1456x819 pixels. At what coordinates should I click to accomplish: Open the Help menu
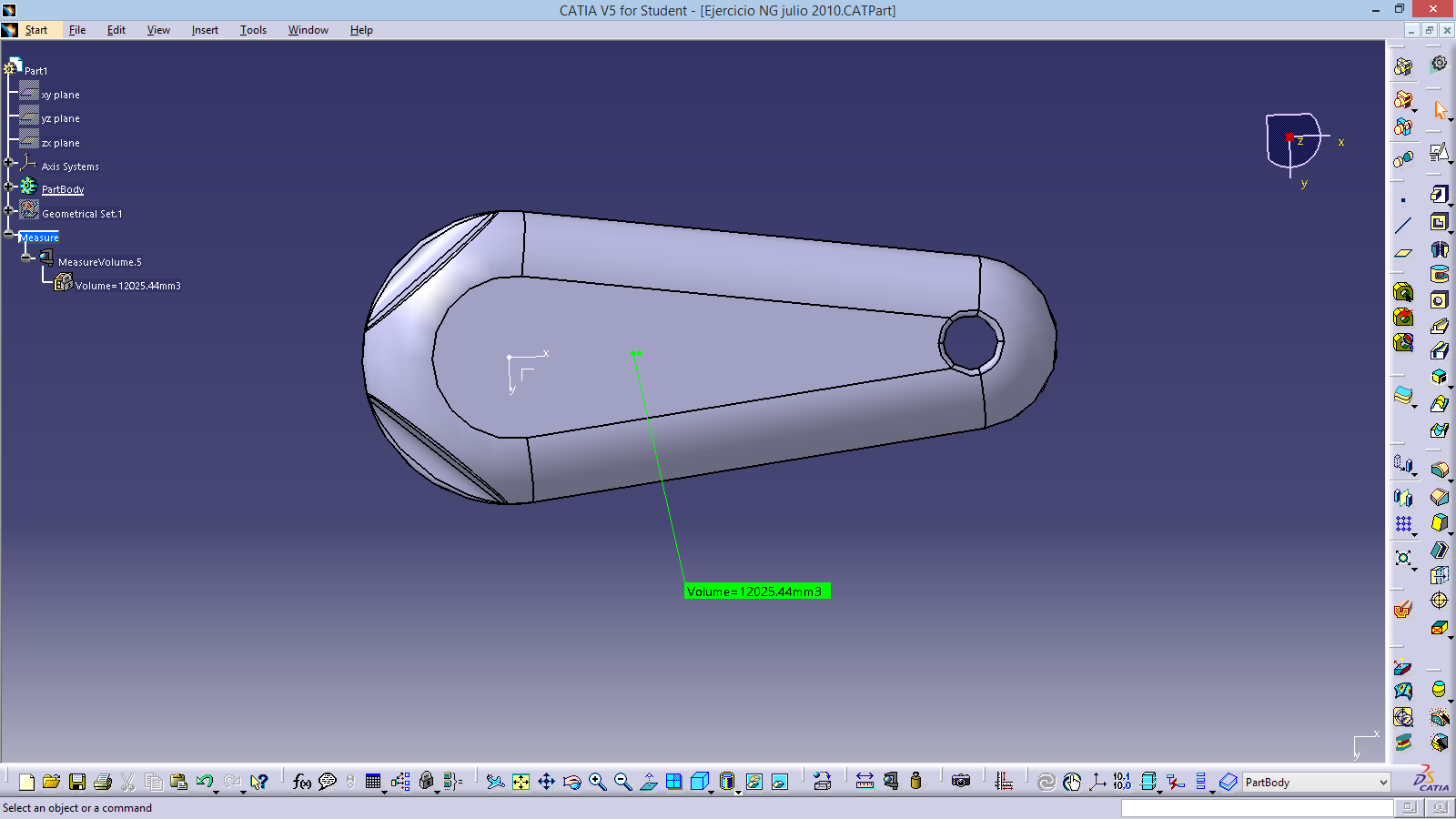coord(361,30)
